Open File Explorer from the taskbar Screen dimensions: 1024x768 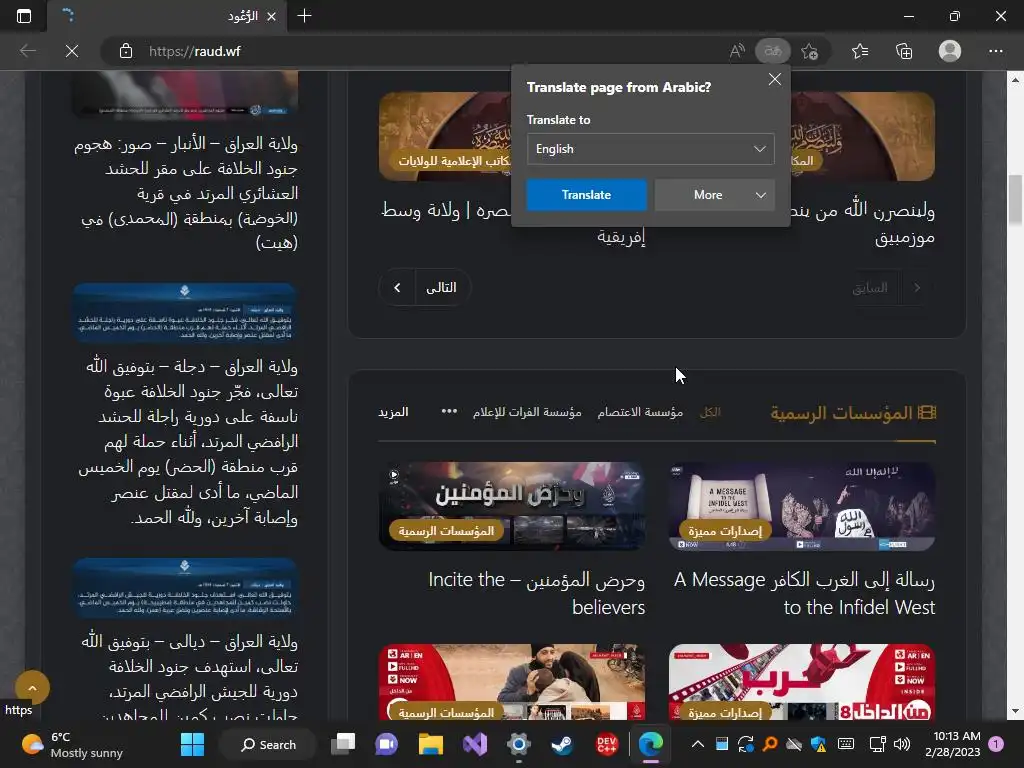430,744
